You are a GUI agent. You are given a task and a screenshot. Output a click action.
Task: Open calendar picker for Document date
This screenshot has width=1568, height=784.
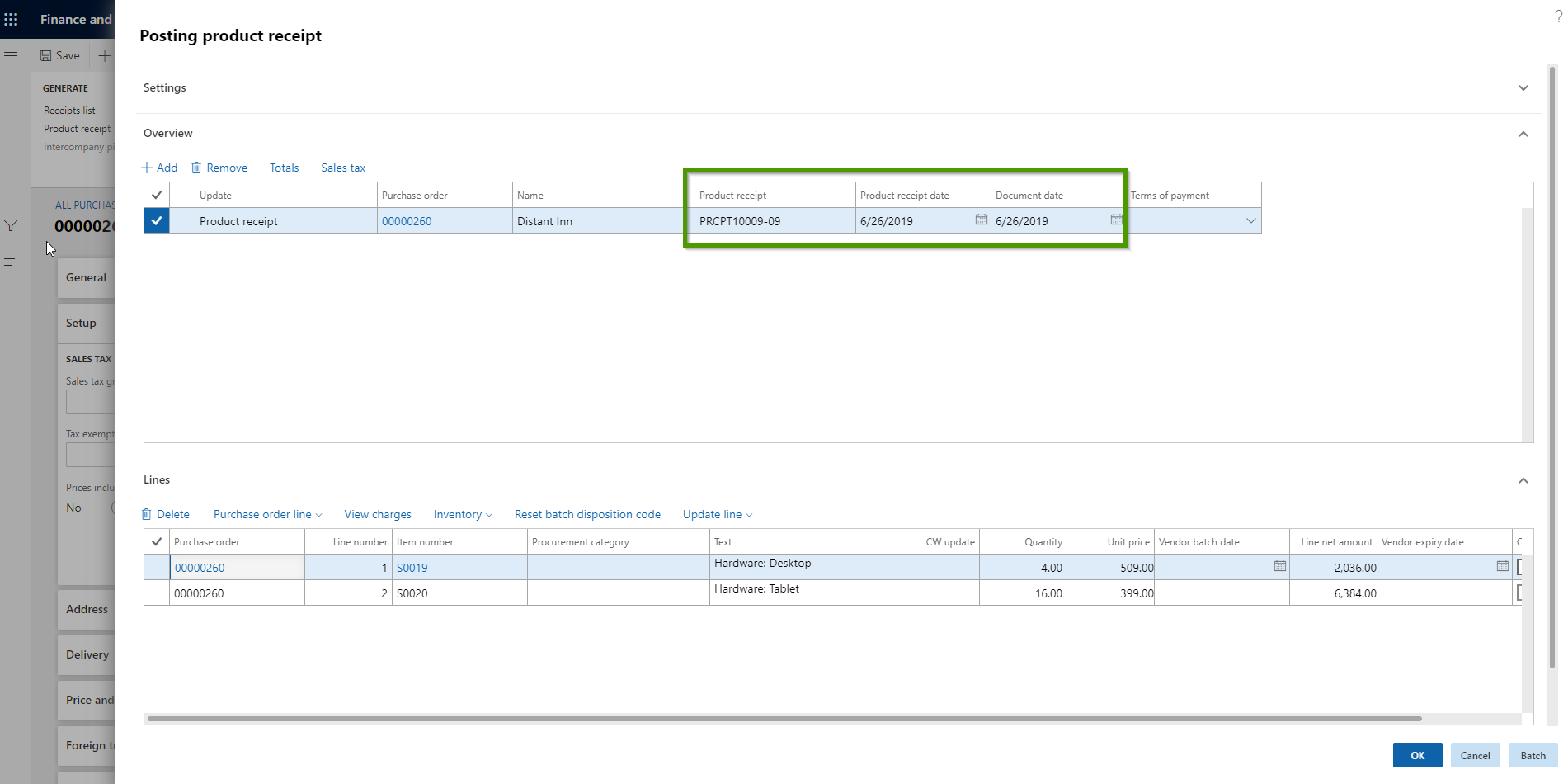click(1116, 220)
